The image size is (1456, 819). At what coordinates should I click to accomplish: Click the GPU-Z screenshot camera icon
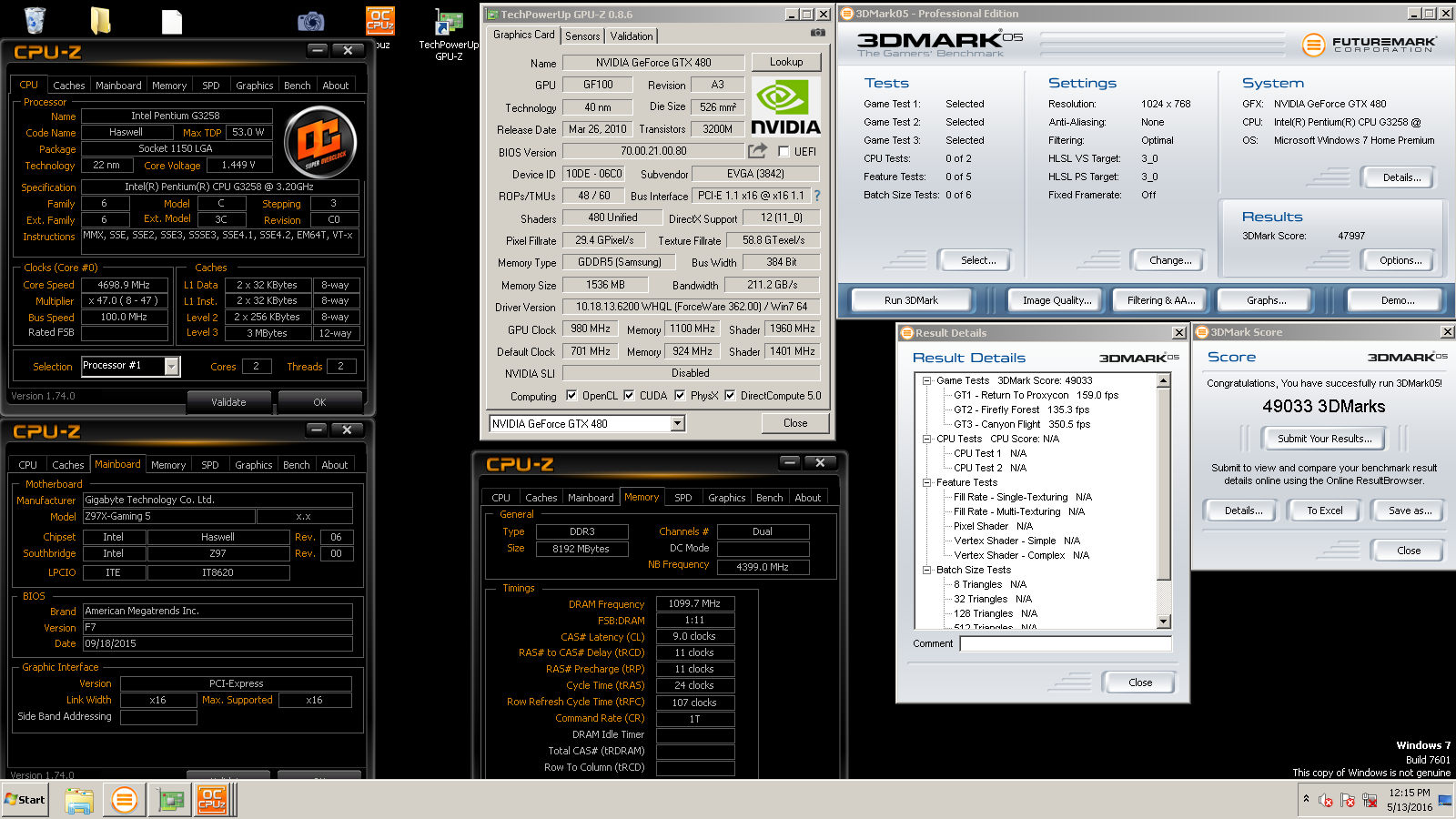818,33
